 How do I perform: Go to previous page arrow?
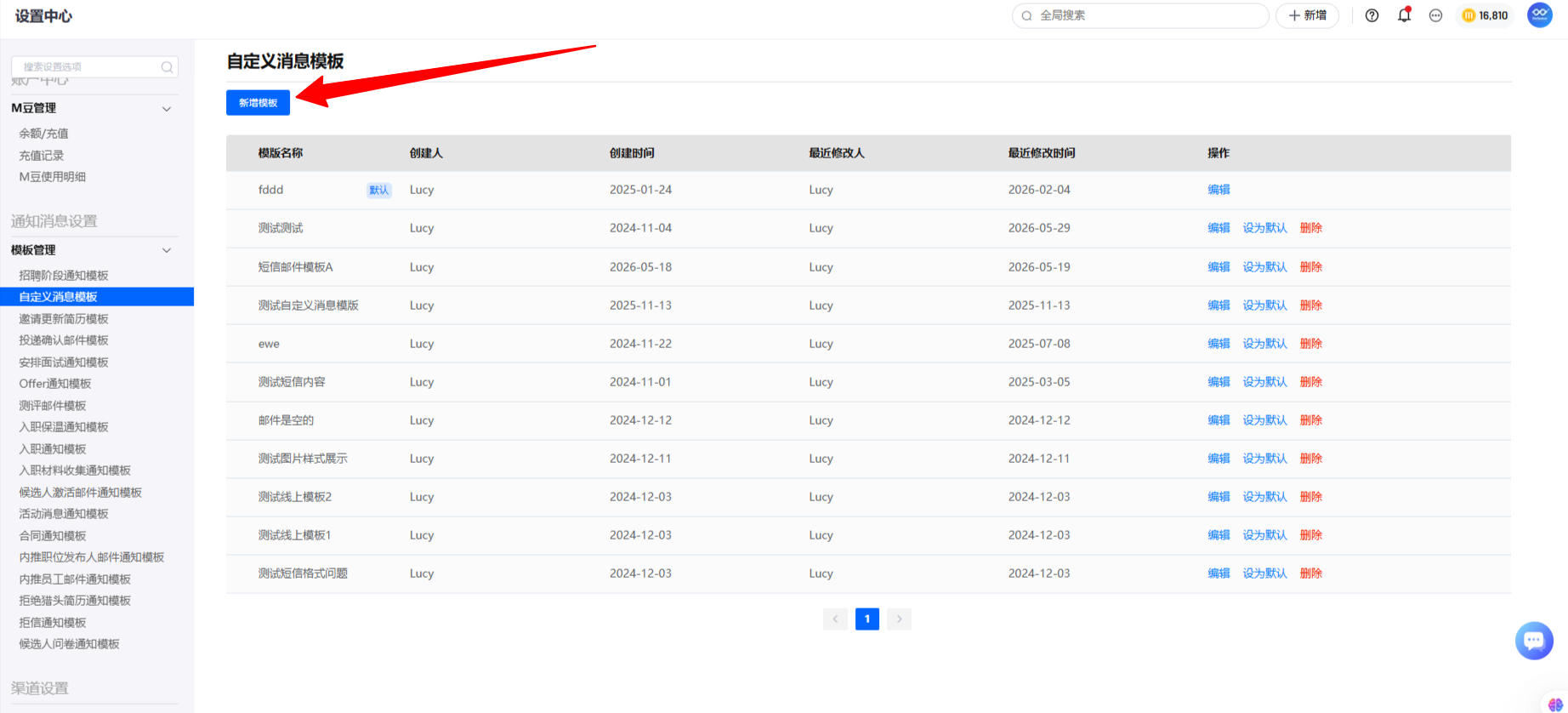[x=835, y=619]
